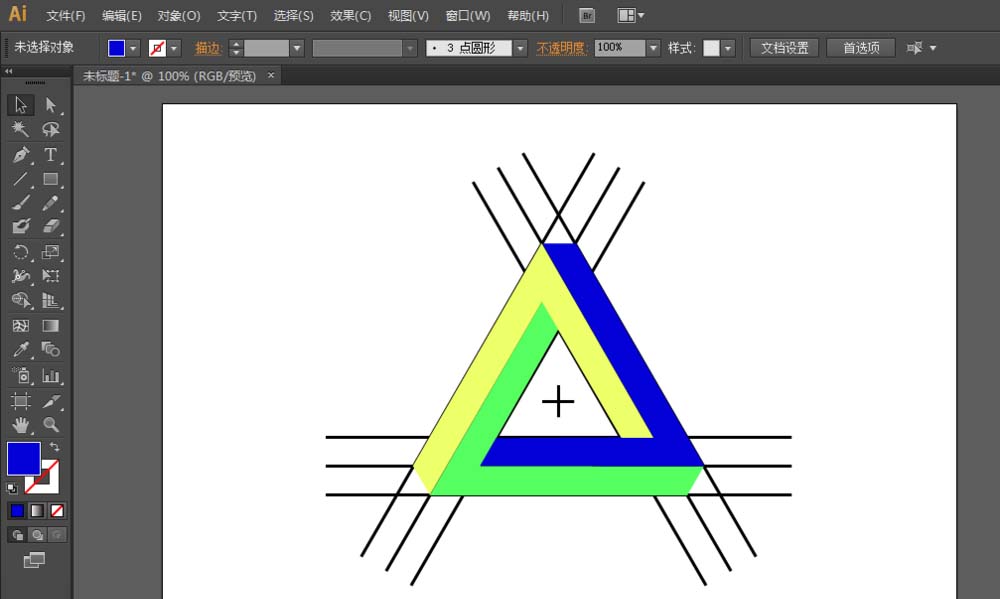Select the Selection tool
1000x599 pixels.
pos(20,104)
